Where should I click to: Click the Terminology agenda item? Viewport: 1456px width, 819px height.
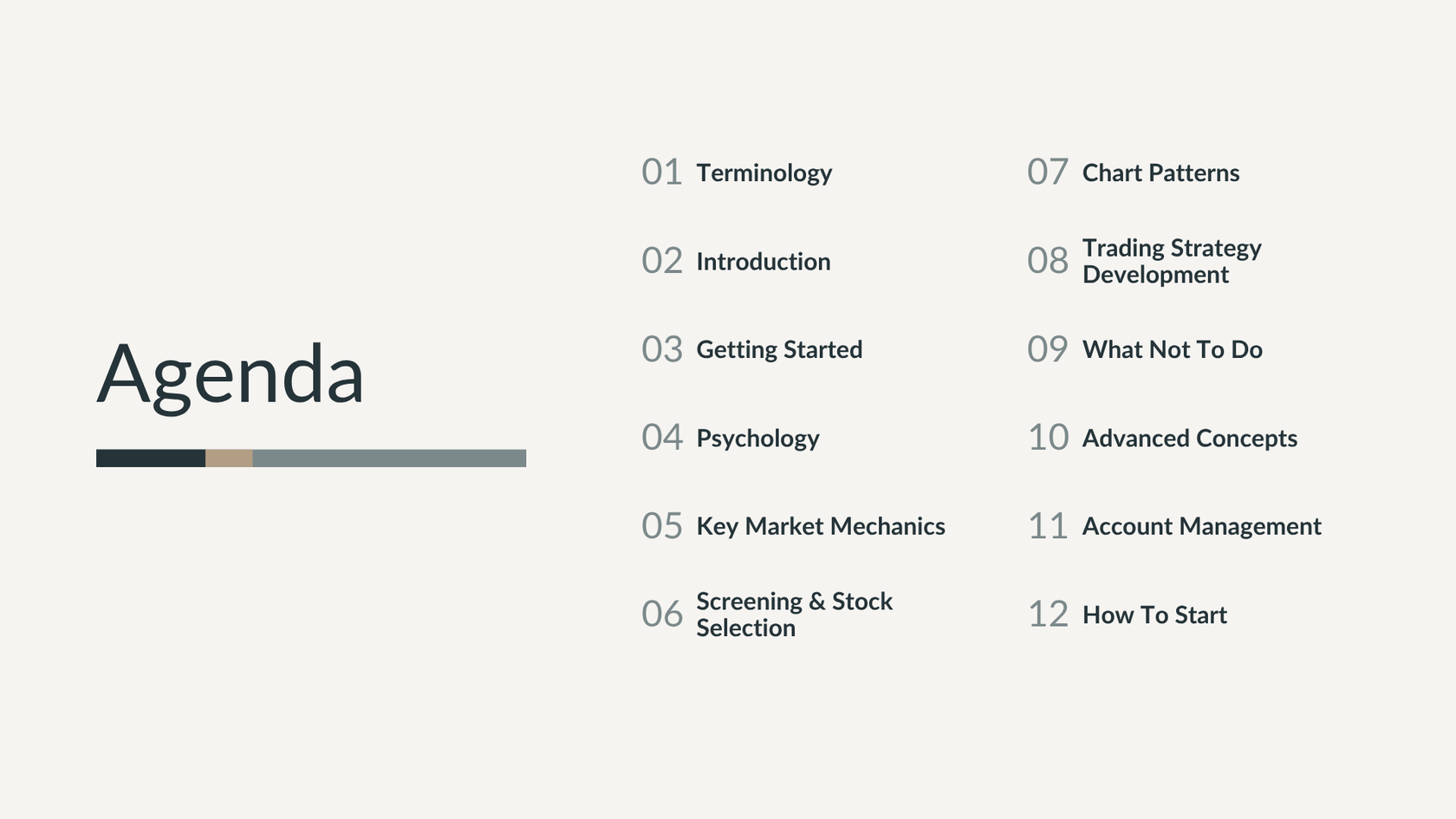pyautogui.click(x=764, y=173)
